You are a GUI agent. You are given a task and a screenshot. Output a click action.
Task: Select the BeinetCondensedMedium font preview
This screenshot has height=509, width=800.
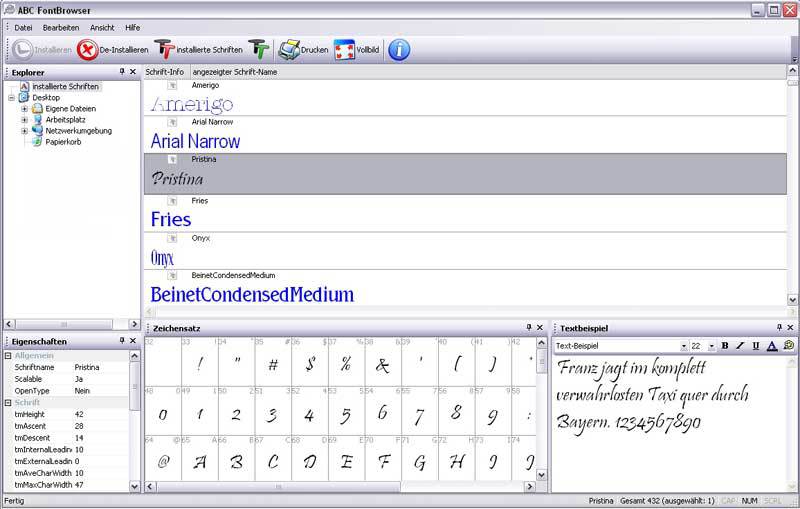click(x=252, y=295)
